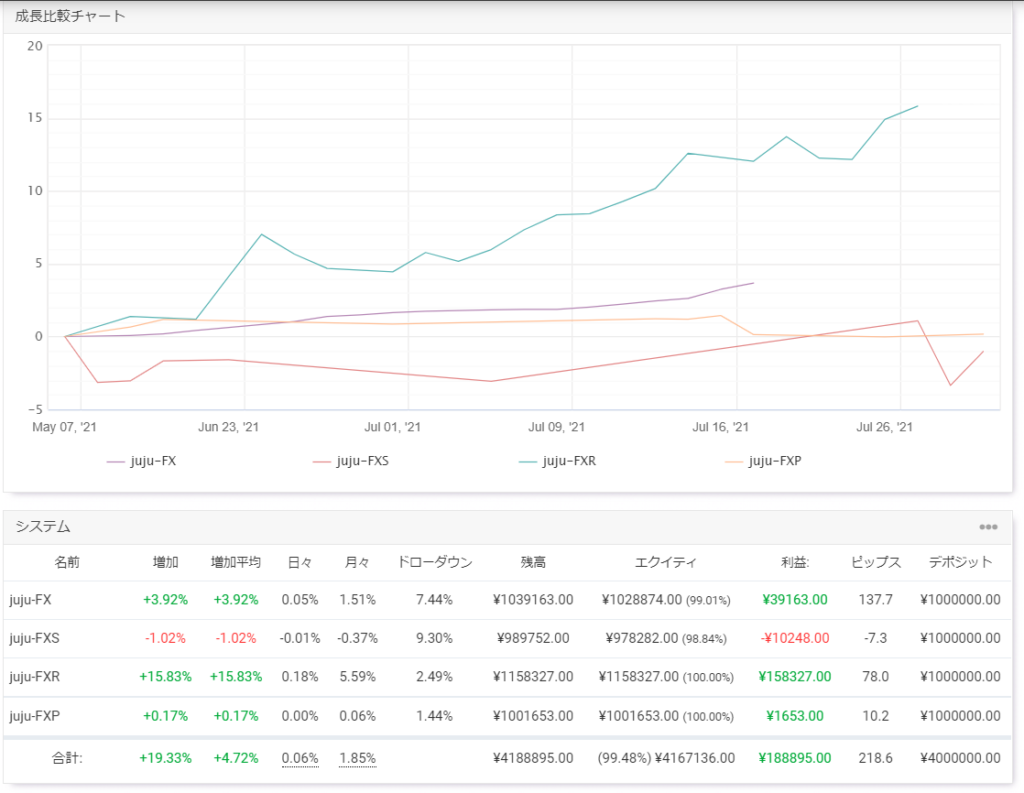Open juju-FXR system row in table
1024x793 pixels.
(x=34, y=676)
